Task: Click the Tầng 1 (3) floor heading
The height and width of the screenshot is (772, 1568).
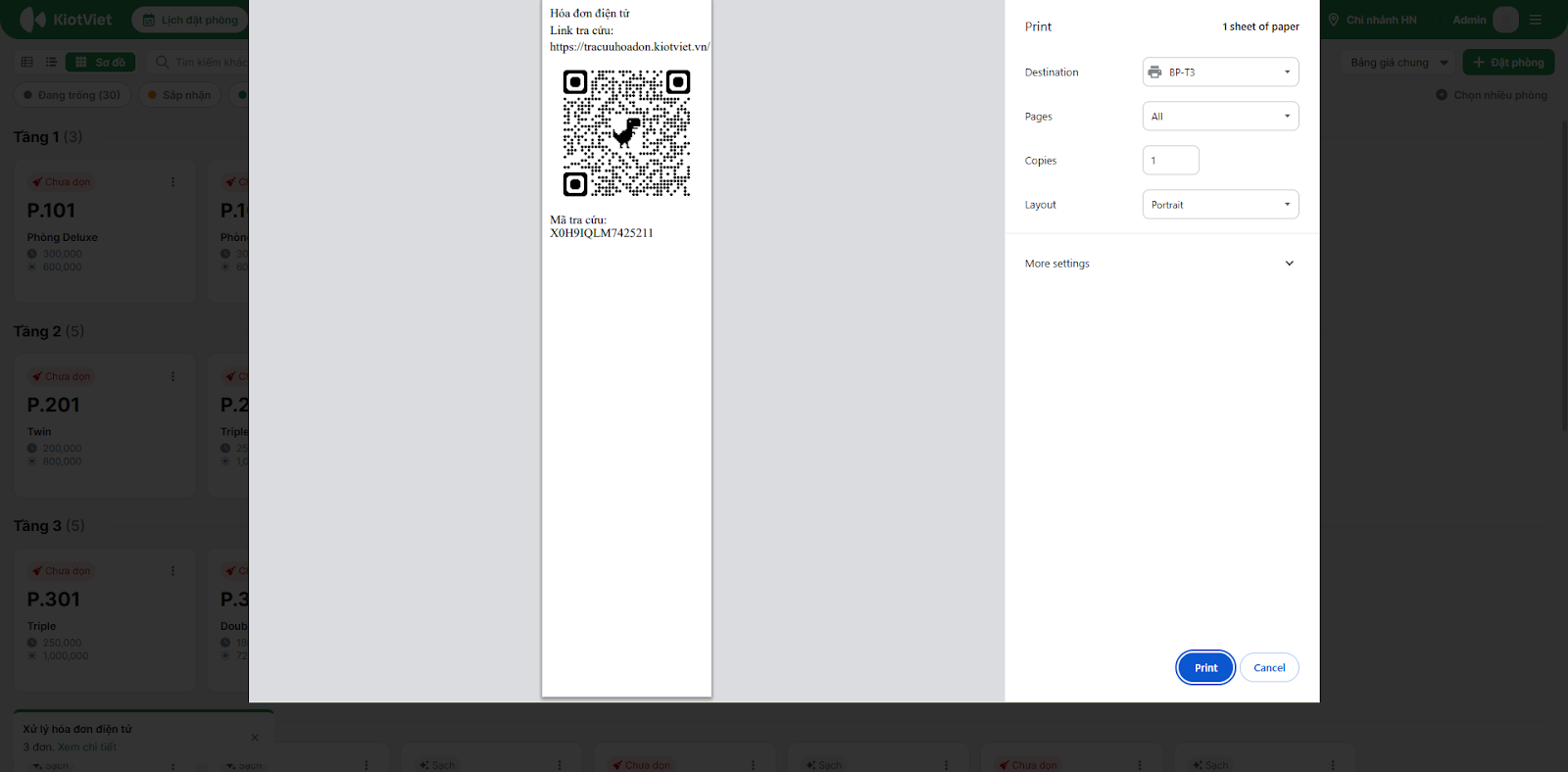Action: click(x=48, y=137)
